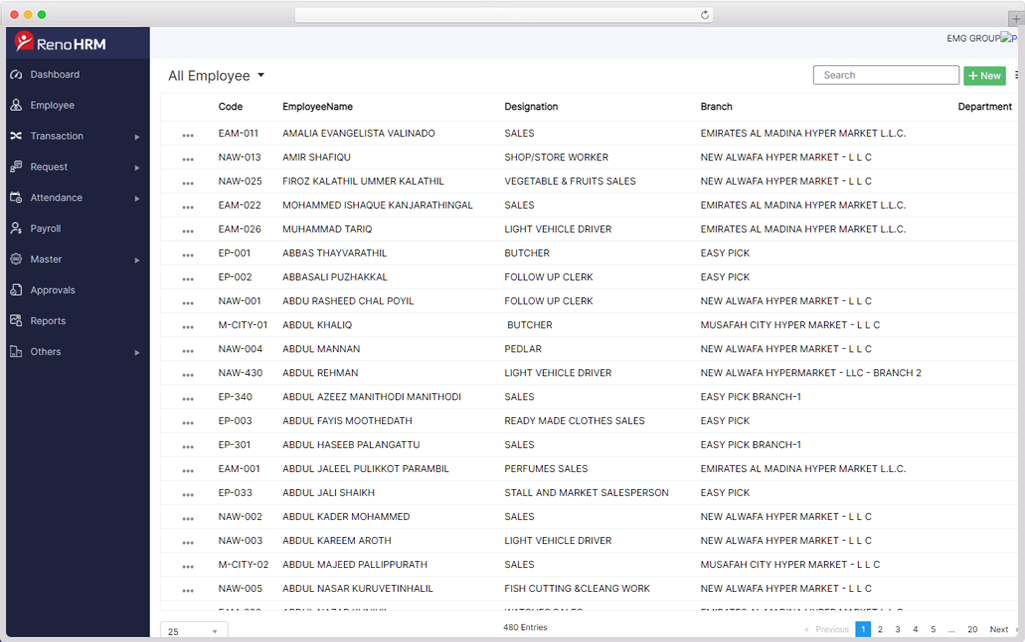
Task: Open the Request menu item
Action: click(49, 167)
